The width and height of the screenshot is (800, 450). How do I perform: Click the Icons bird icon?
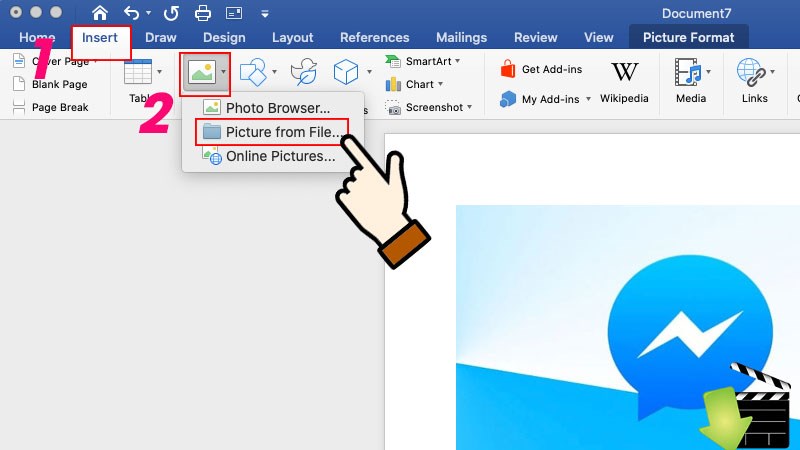tap(304, 72)
